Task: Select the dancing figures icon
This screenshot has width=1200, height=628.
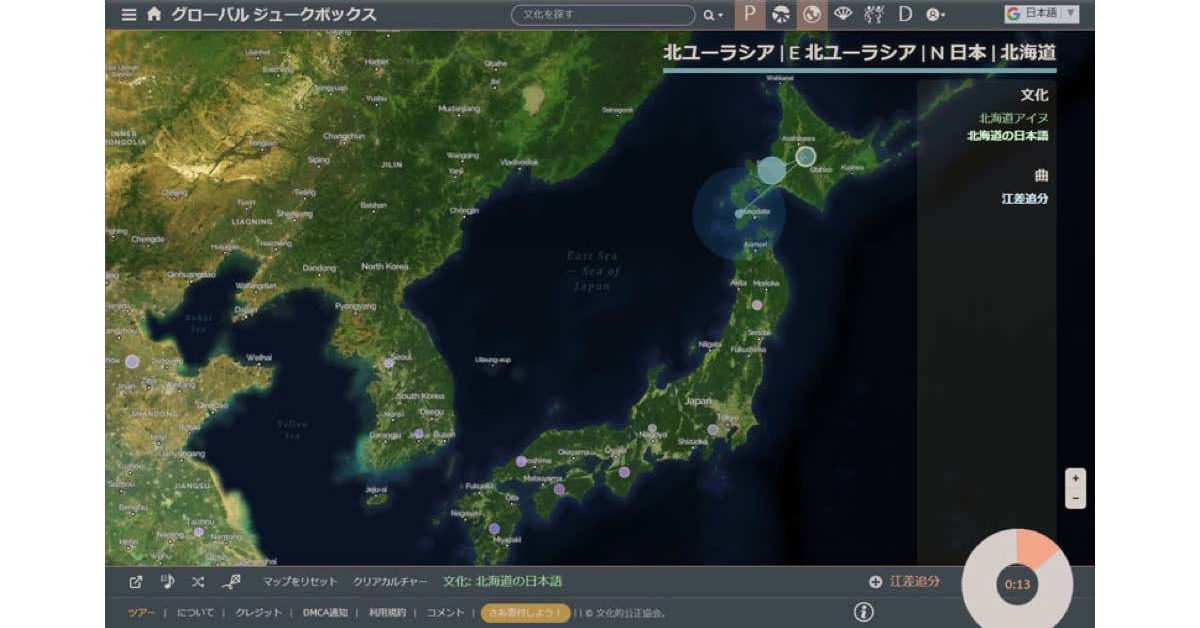Action: (873, 14)
